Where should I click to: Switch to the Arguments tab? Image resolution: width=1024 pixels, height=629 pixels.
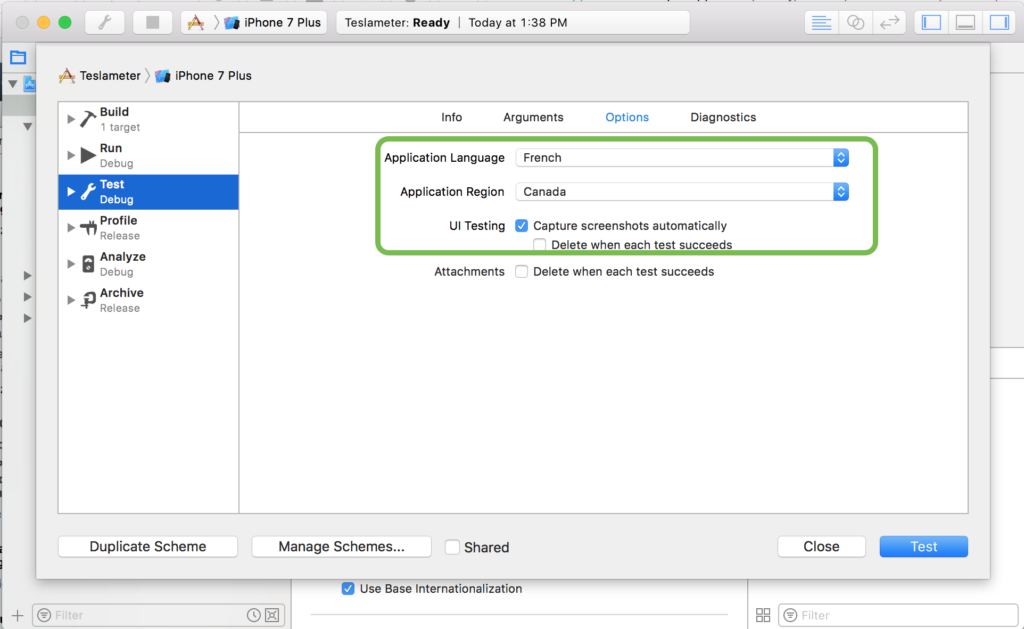click(x=533, y=118)
